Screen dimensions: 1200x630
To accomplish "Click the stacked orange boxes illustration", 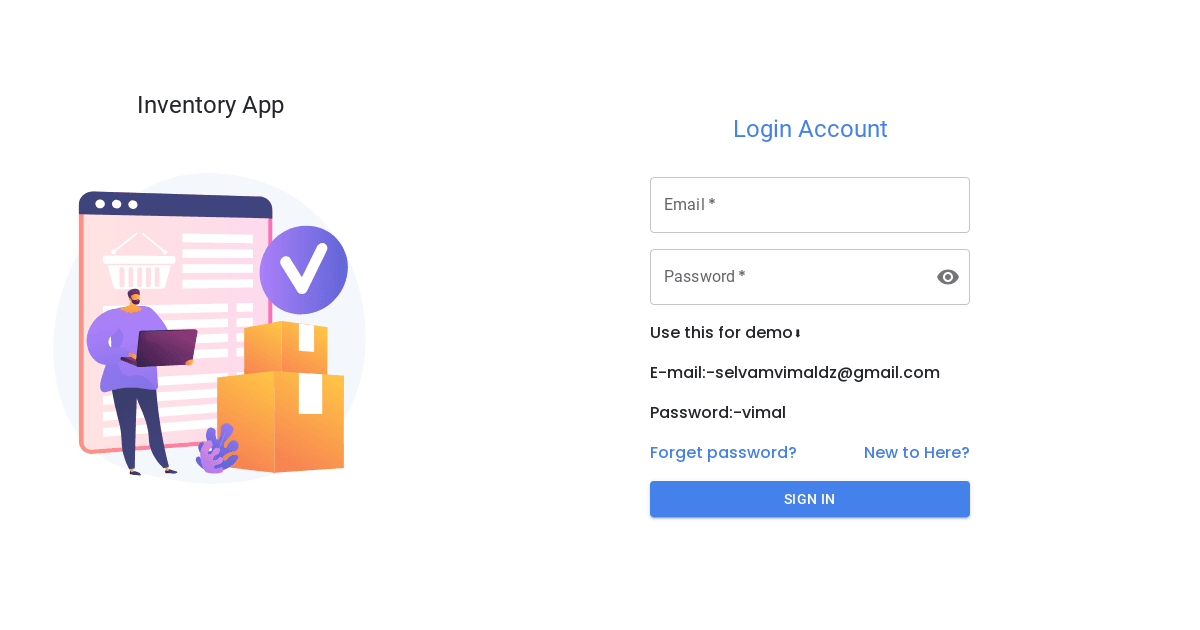I will pos(285,410).
